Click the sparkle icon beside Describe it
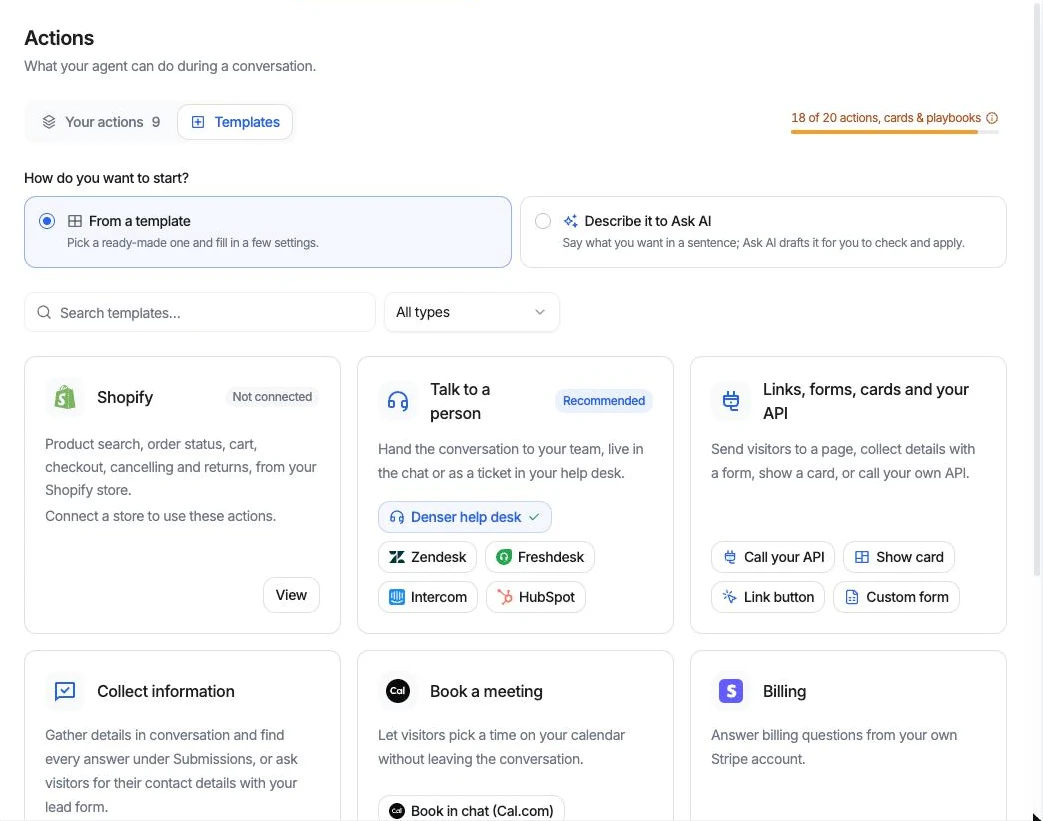The image size is (1043, 821). point(570,221)
